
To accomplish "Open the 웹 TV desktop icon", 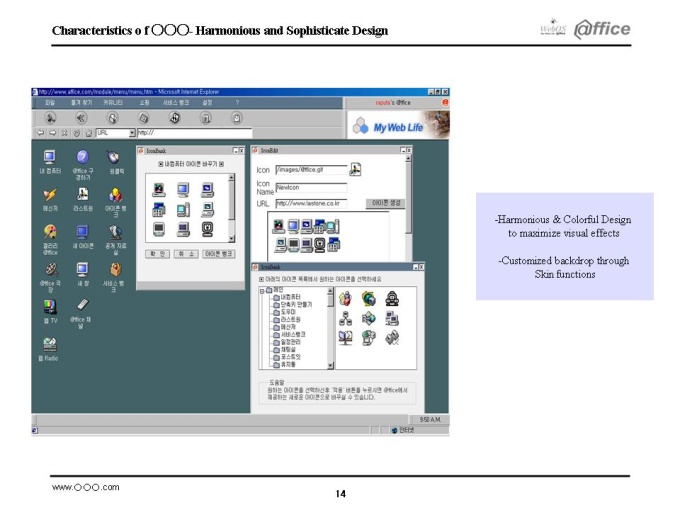I will pos(50,307).
